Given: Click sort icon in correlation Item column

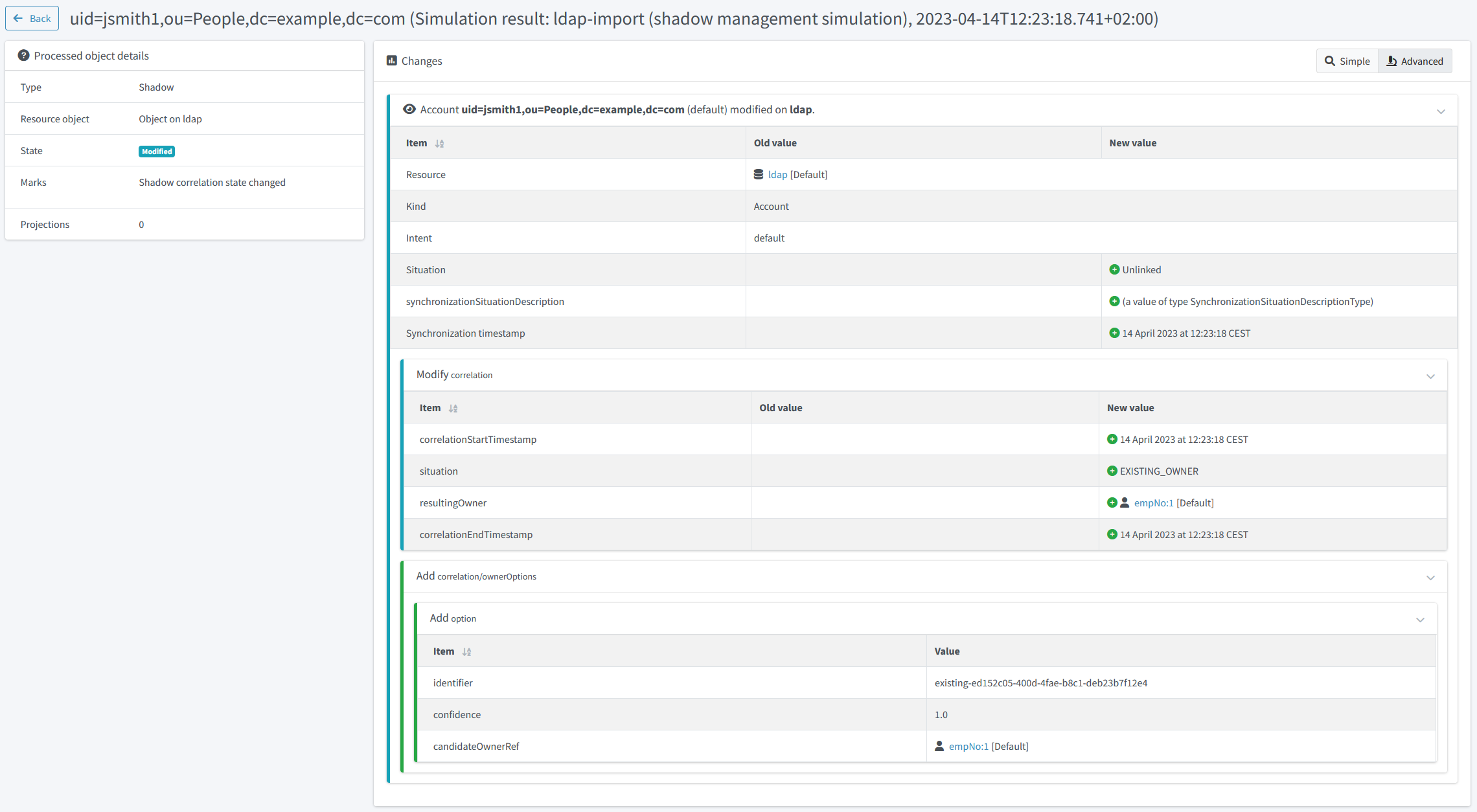Looking at the screenshot, I should (453, 409).
